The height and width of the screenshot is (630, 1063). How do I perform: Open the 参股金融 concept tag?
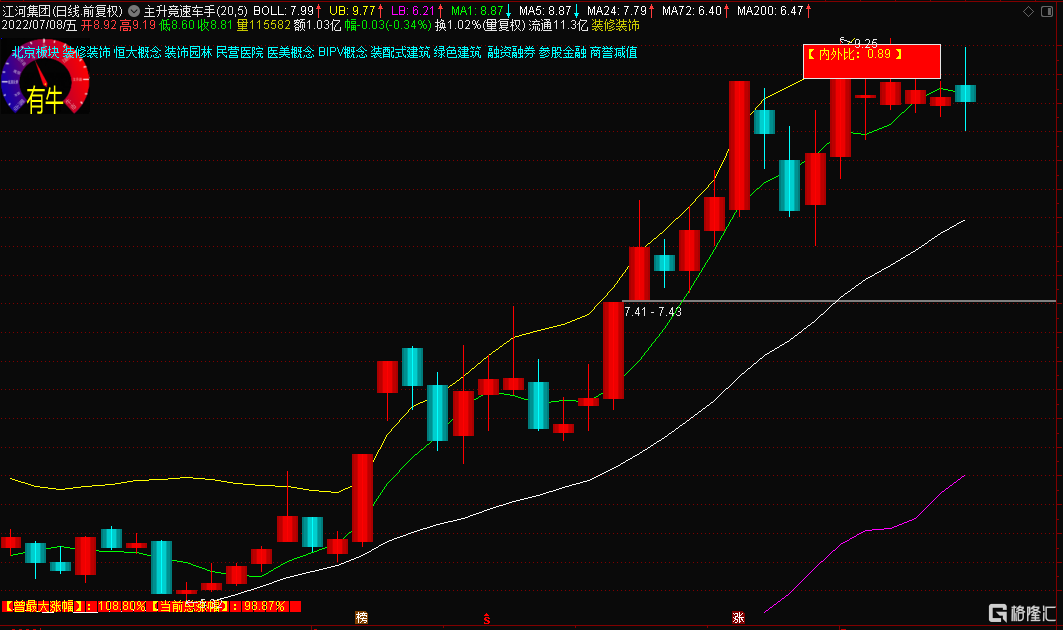pos(563,52)
